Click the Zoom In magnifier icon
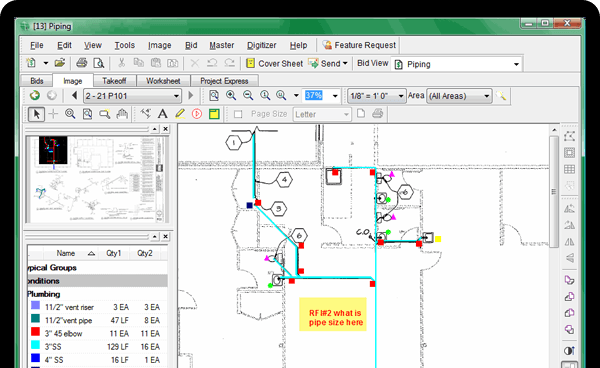Screen dimensions: 600x368 231,95
